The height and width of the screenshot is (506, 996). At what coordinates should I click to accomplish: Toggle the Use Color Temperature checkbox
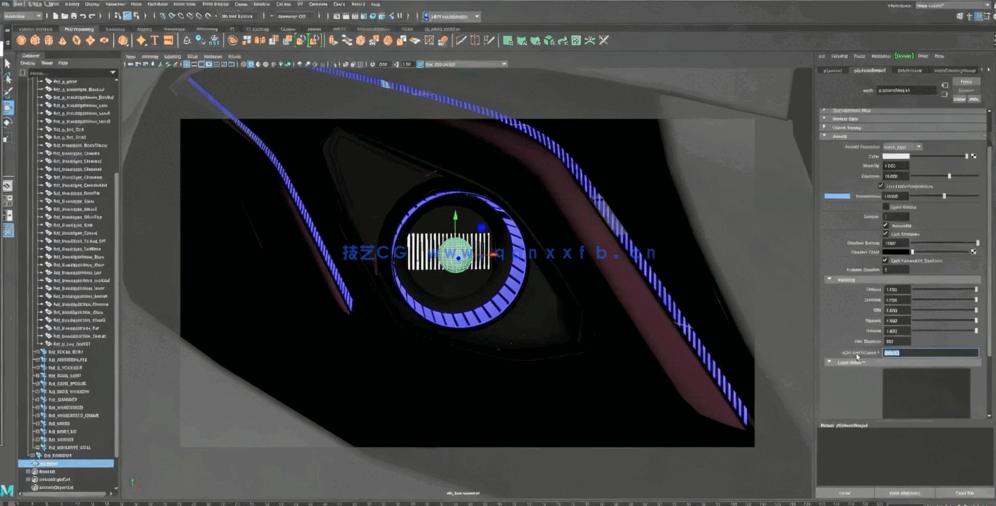pyautogui.click(x=881, y=186)
